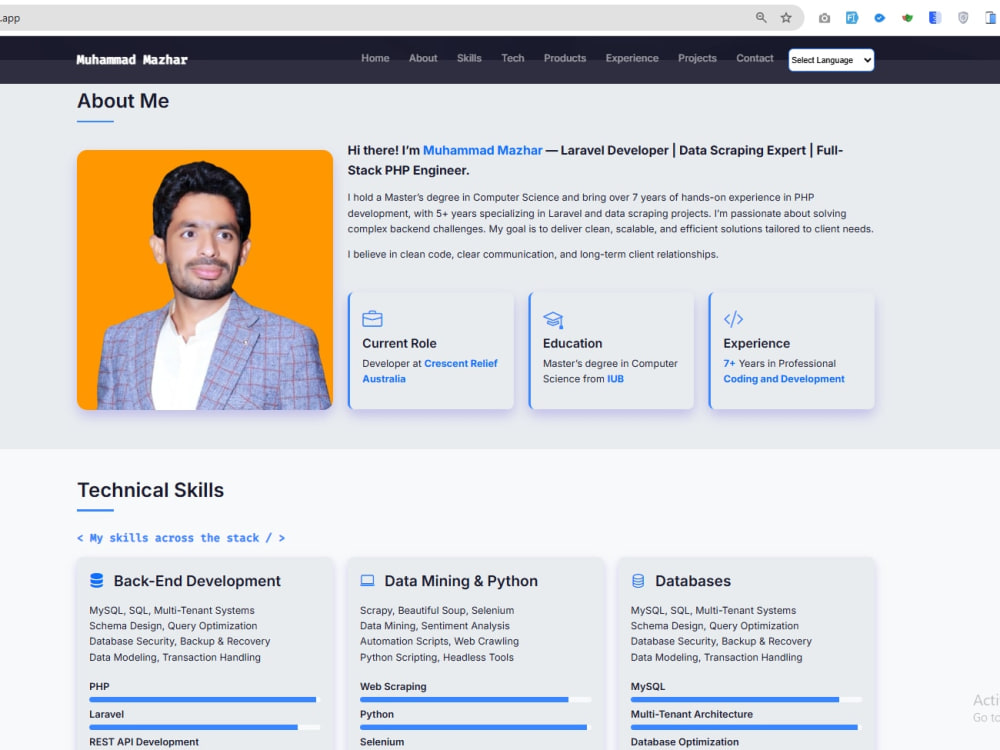Screen dimensions: 1000x750
Task: Click the 'Selenium' skill label
Action: tap(382, 742)
